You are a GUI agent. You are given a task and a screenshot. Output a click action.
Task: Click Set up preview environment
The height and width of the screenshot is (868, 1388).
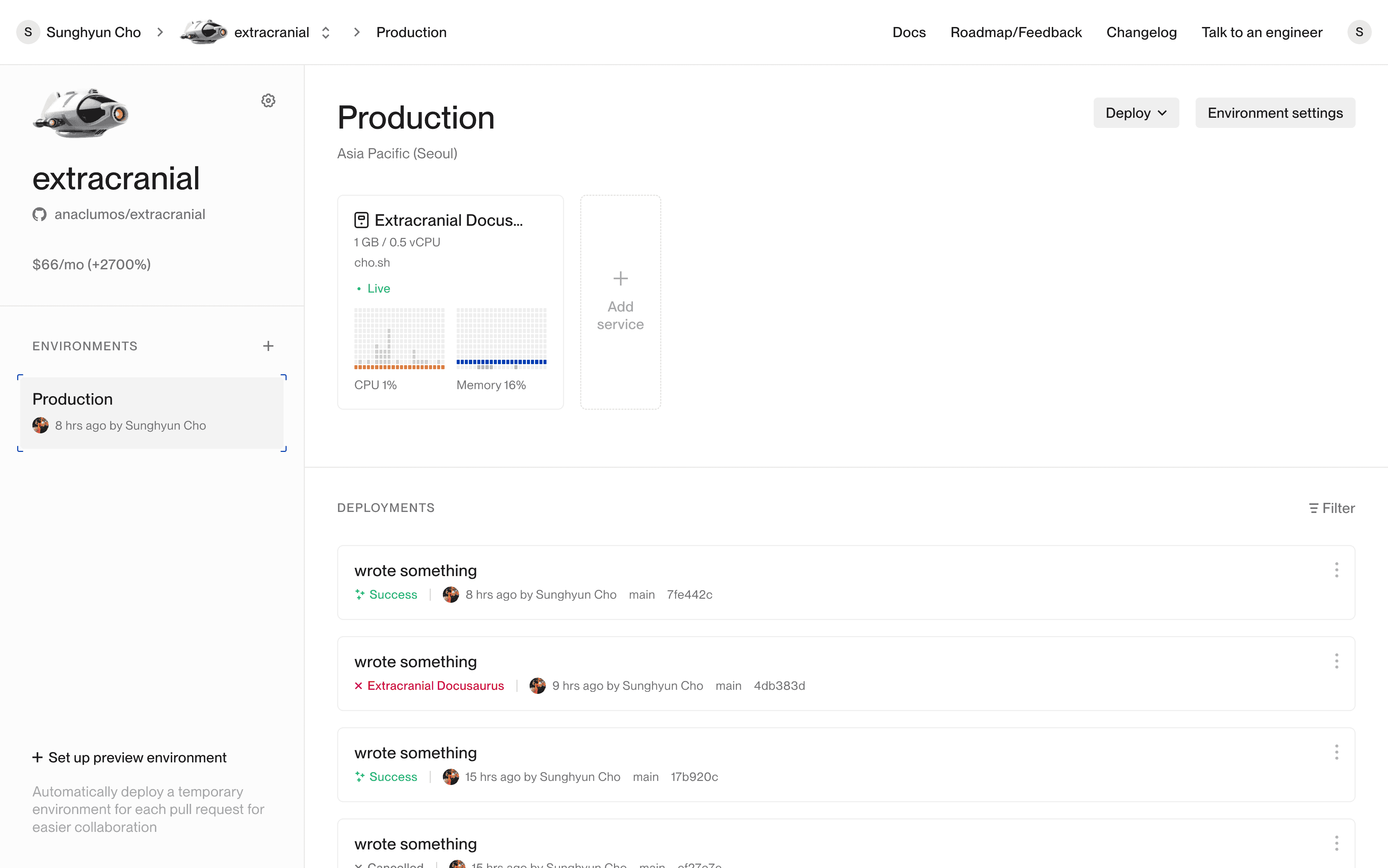tap(130, 758)
